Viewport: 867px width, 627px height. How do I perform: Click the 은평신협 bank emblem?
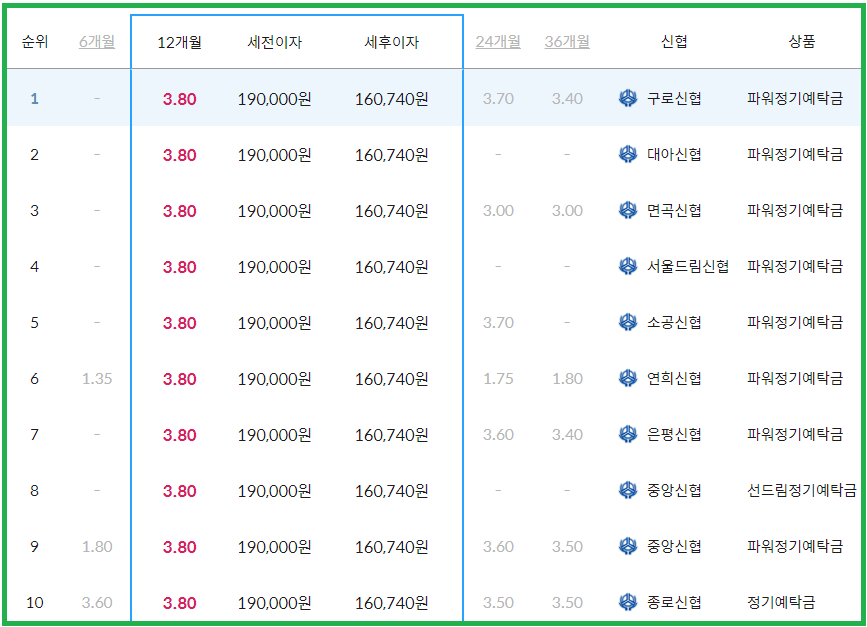627,435
